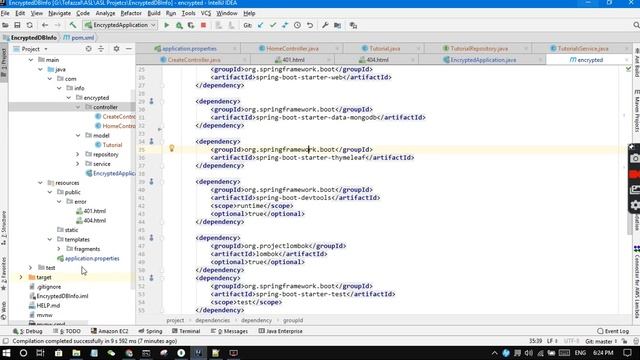
Task: Select 401.html in the project tree
Action: [x=95, y=211]
